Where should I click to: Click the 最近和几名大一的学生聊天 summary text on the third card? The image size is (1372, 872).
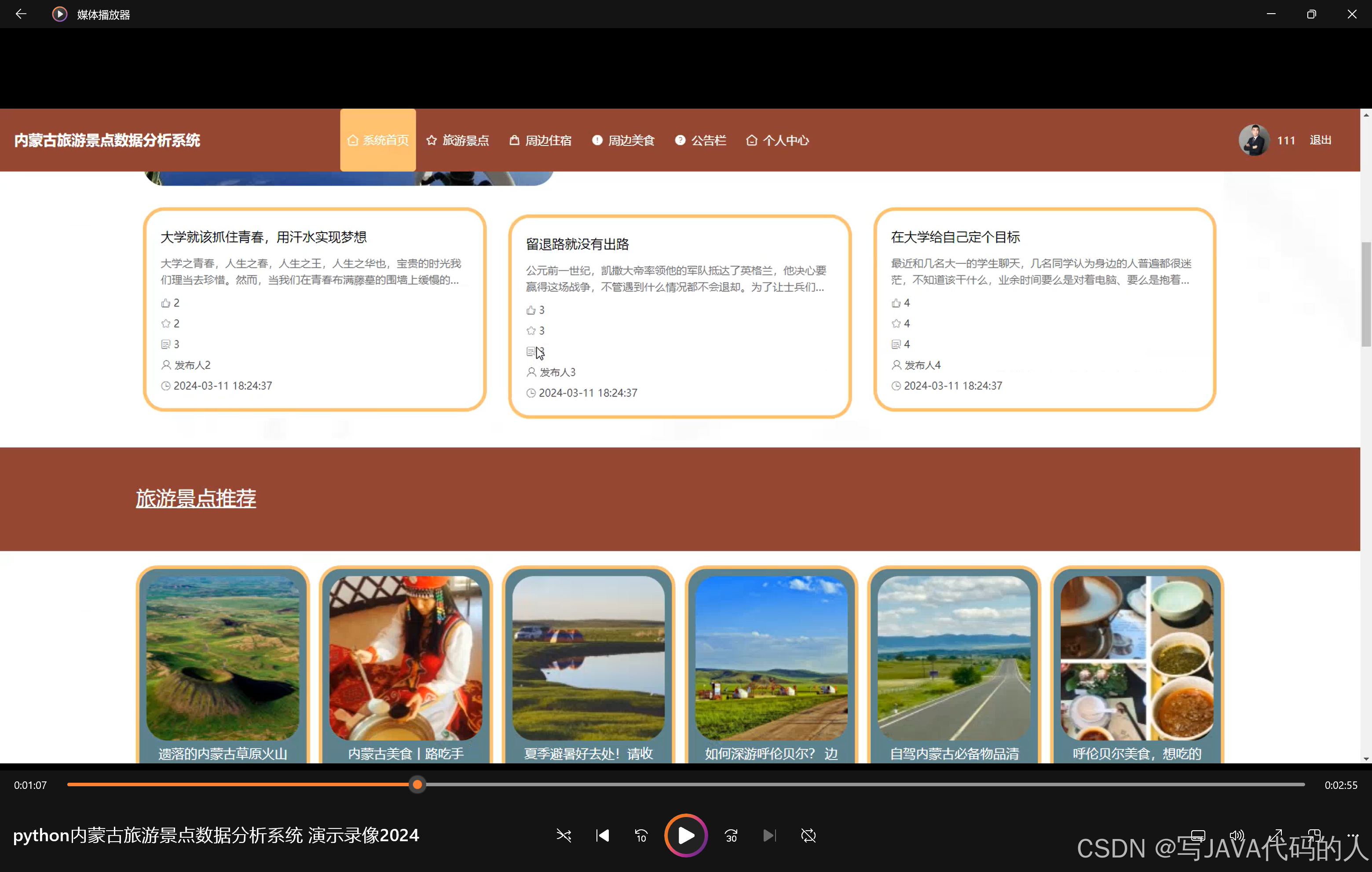coord(1041,272)
